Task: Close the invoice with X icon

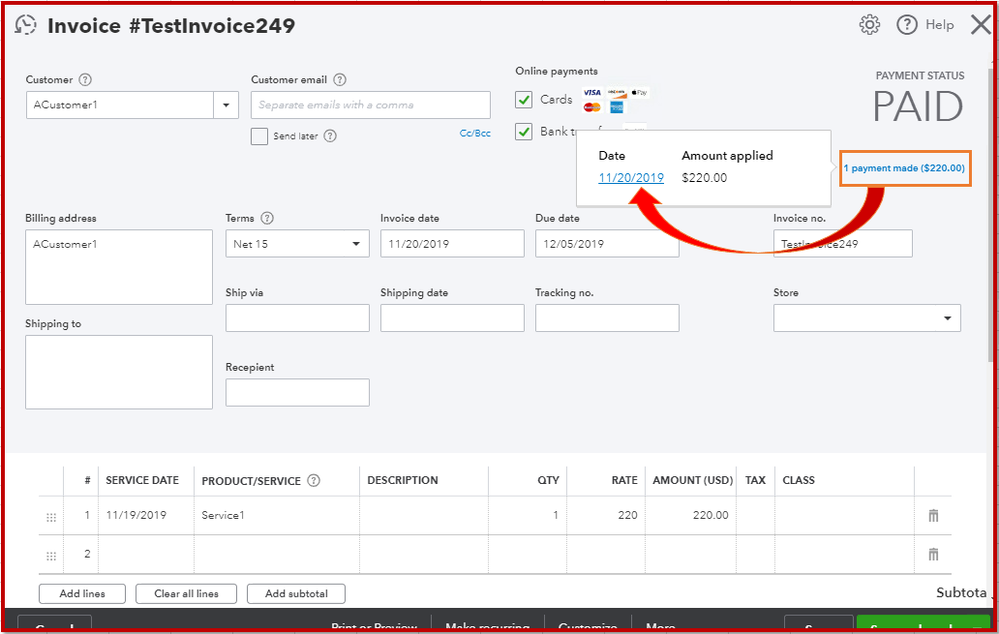Action: (x=982, y=25)
